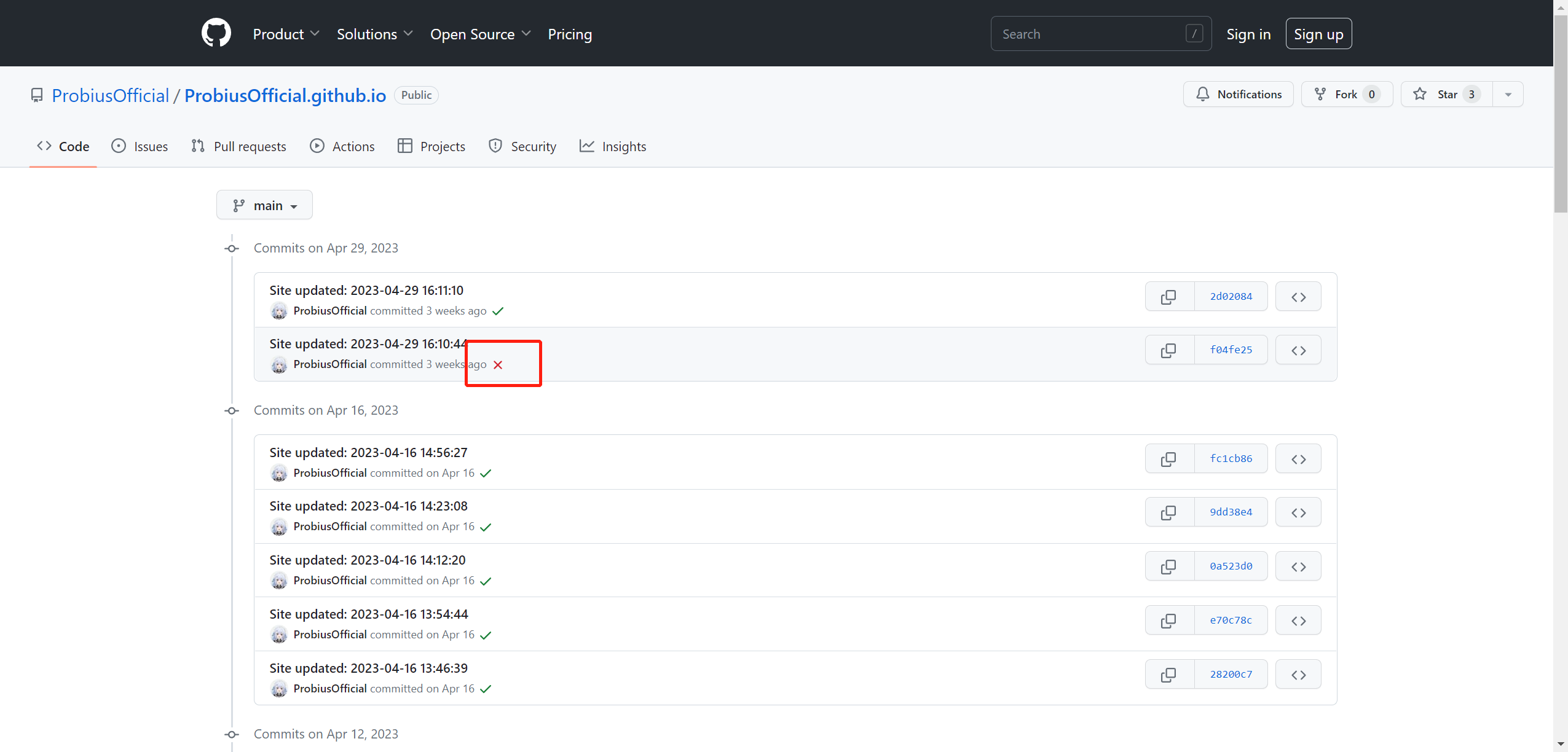This screenshot has height=752, width=1568.
Task: Focus the Search input field
Action: 1091,34
